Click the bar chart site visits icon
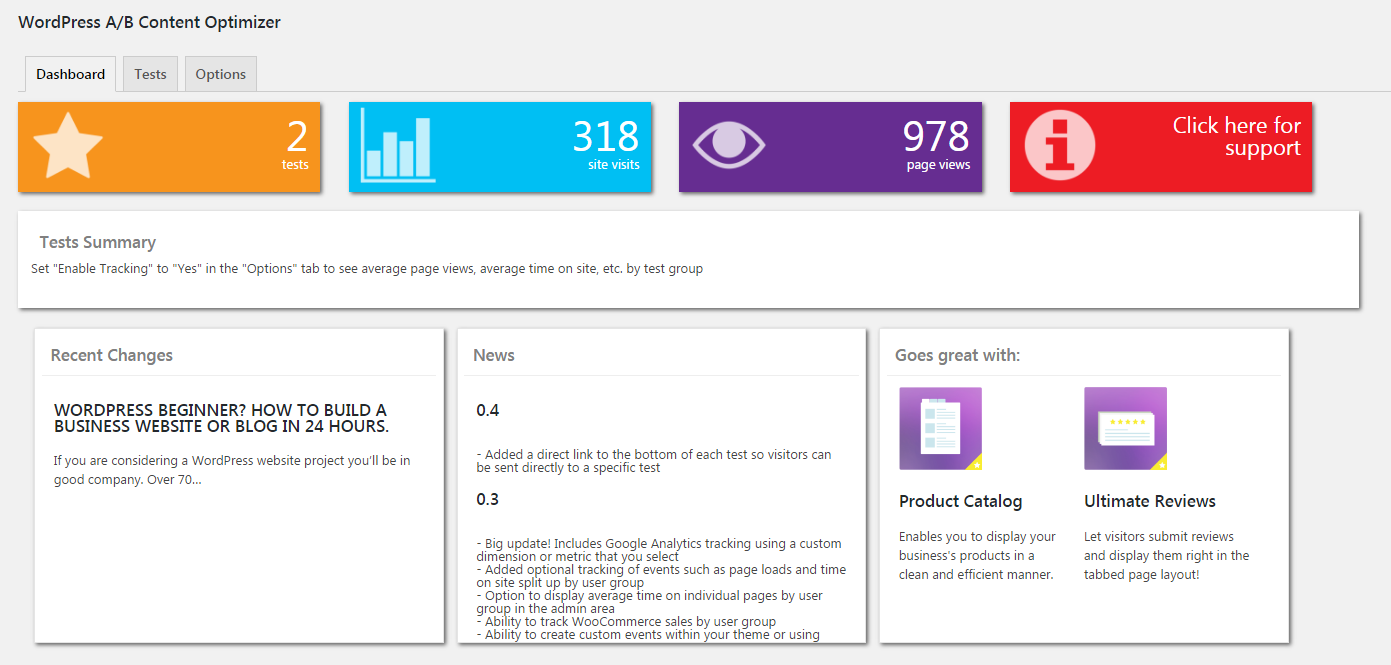1391x665 pixels. click(x=398, y=146)
